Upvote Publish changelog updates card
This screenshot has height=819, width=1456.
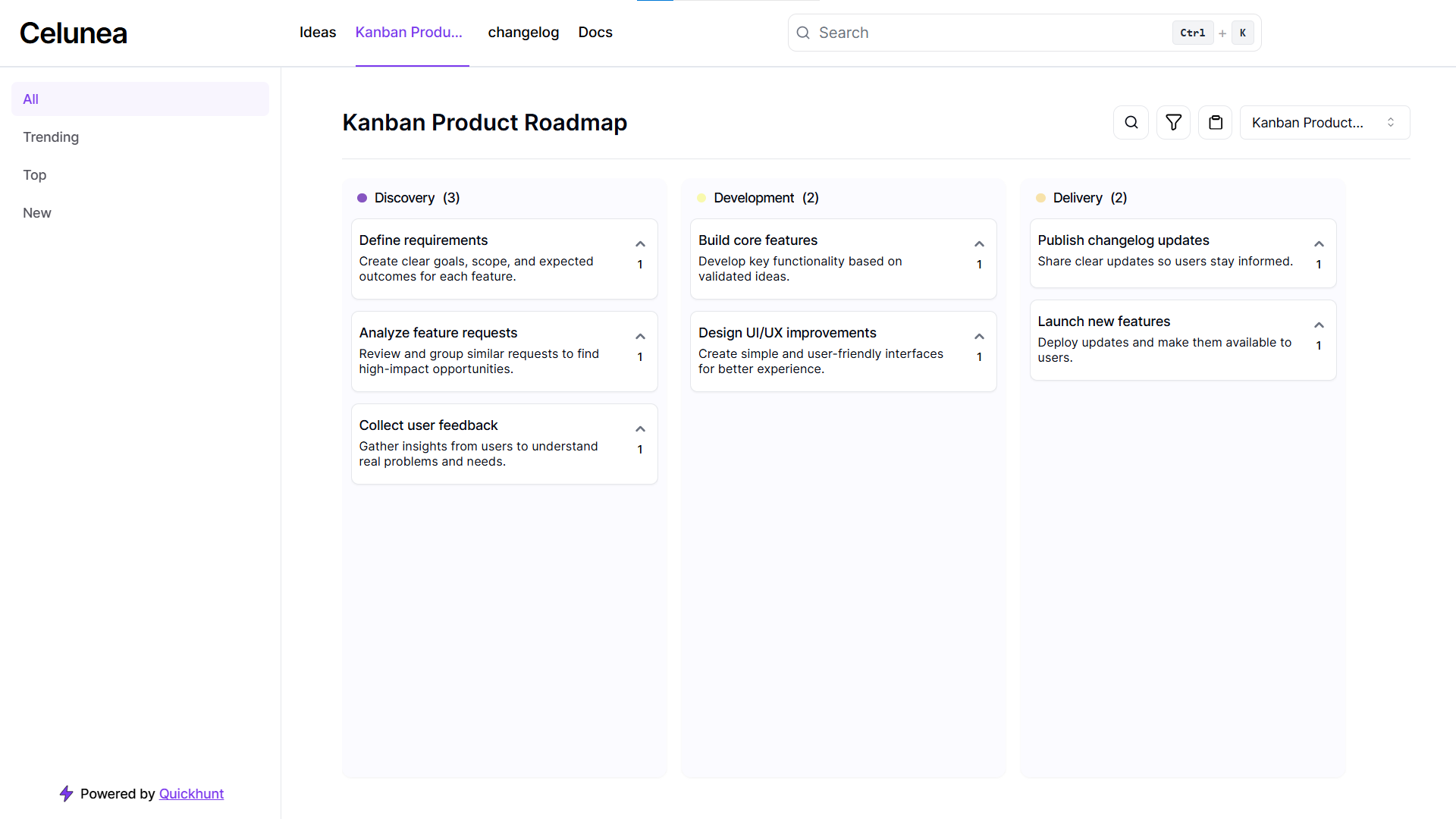click(1319, 244)
